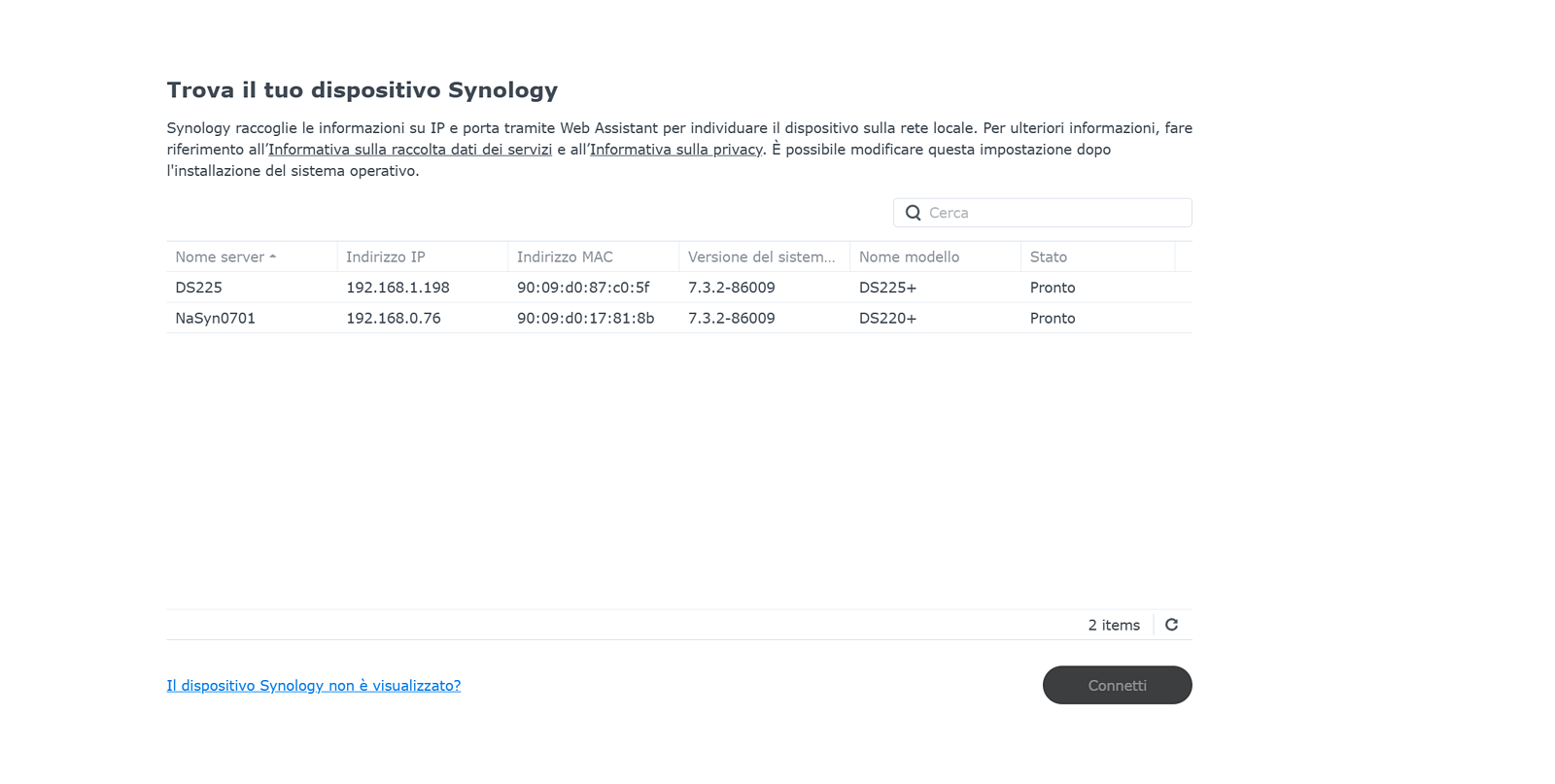Click the DS220+ model name cell
The height and width of the screenshot is (784, 1555).
point(887,318)
